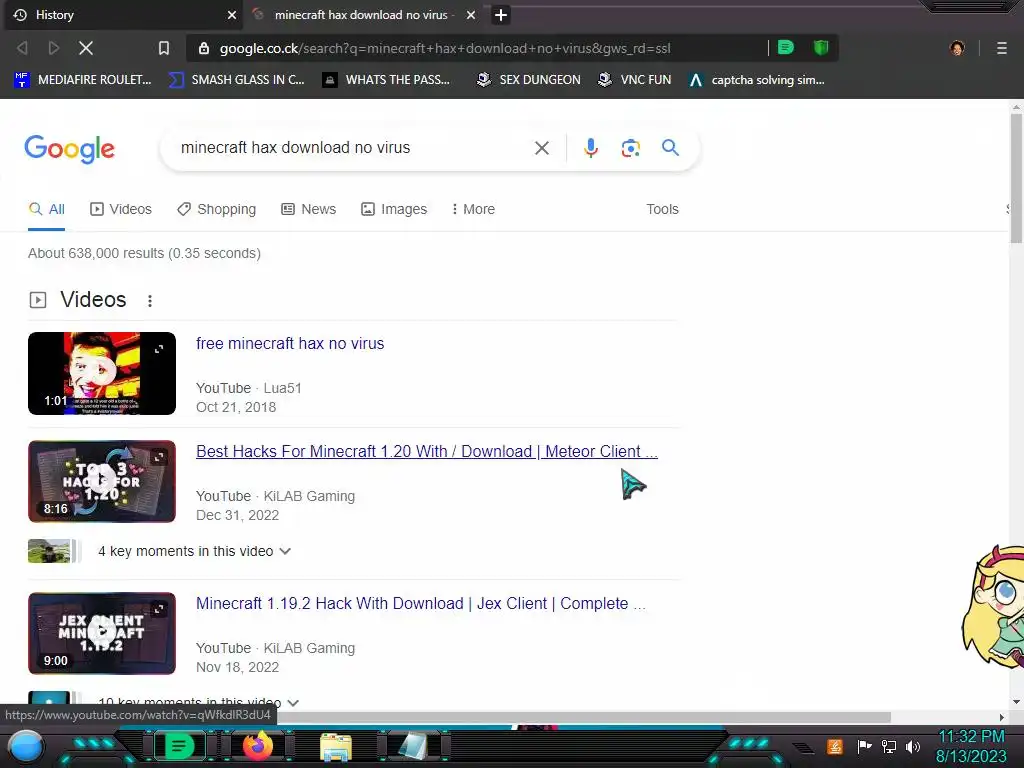Go to Google homepage logo
This screenshot has height=768, width=1024.
[x=69, y=149]
